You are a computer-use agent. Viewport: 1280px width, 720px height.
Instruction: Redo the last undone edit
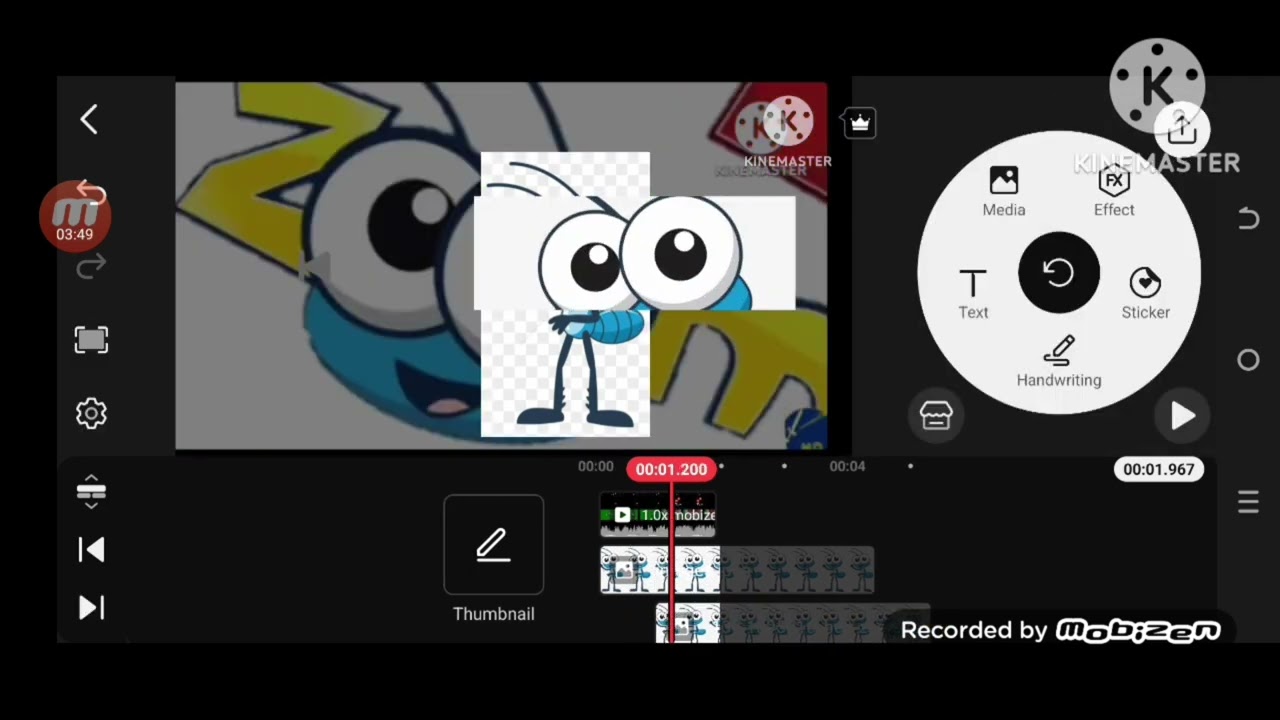point(91,267)
